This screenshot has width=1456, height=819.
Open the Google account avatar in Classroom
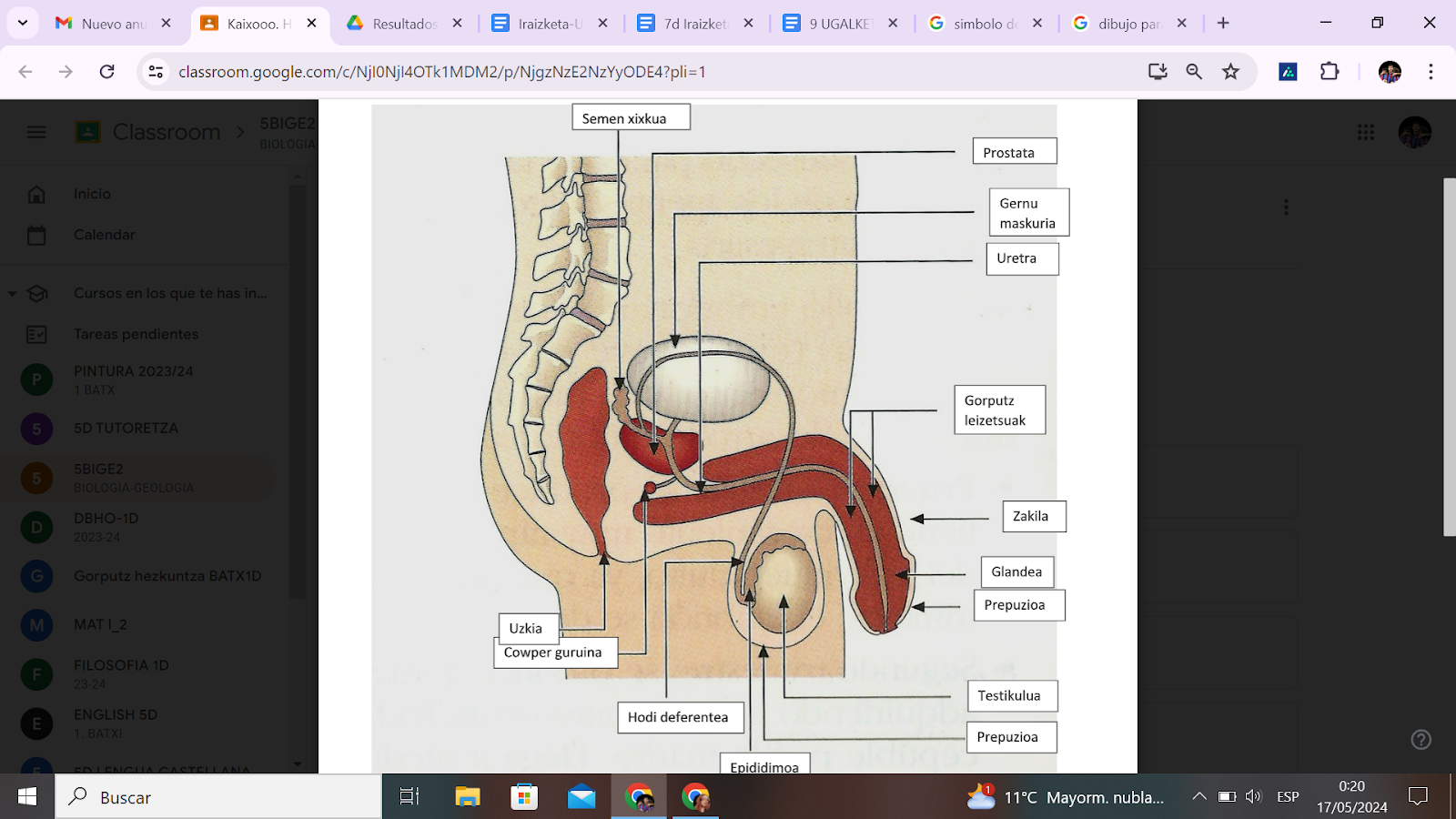click(1414, 132)
